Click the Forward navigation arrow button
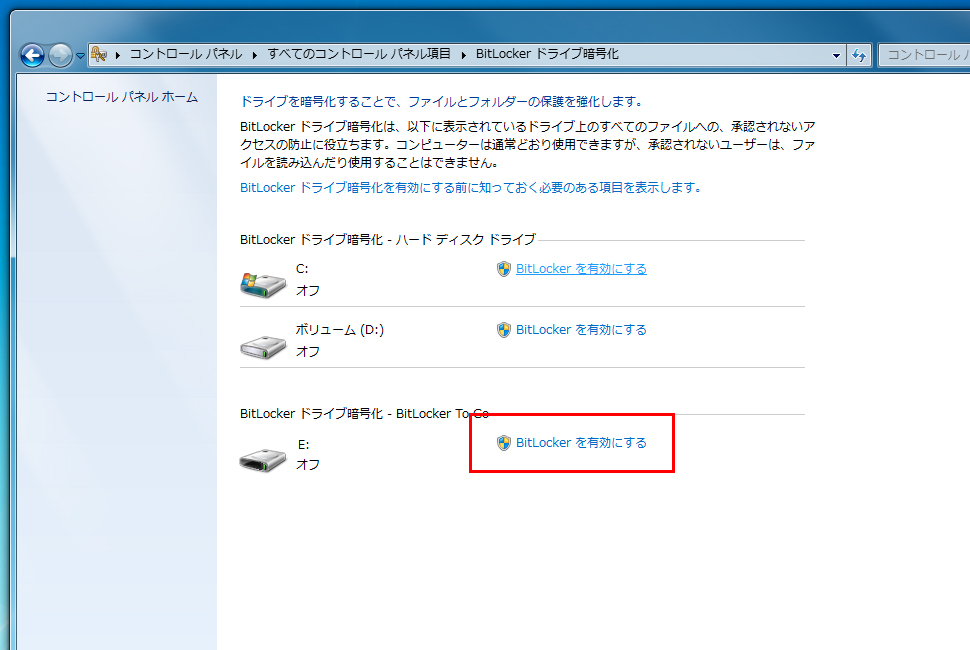The image size is (970, 650). (x=60, y=55)
